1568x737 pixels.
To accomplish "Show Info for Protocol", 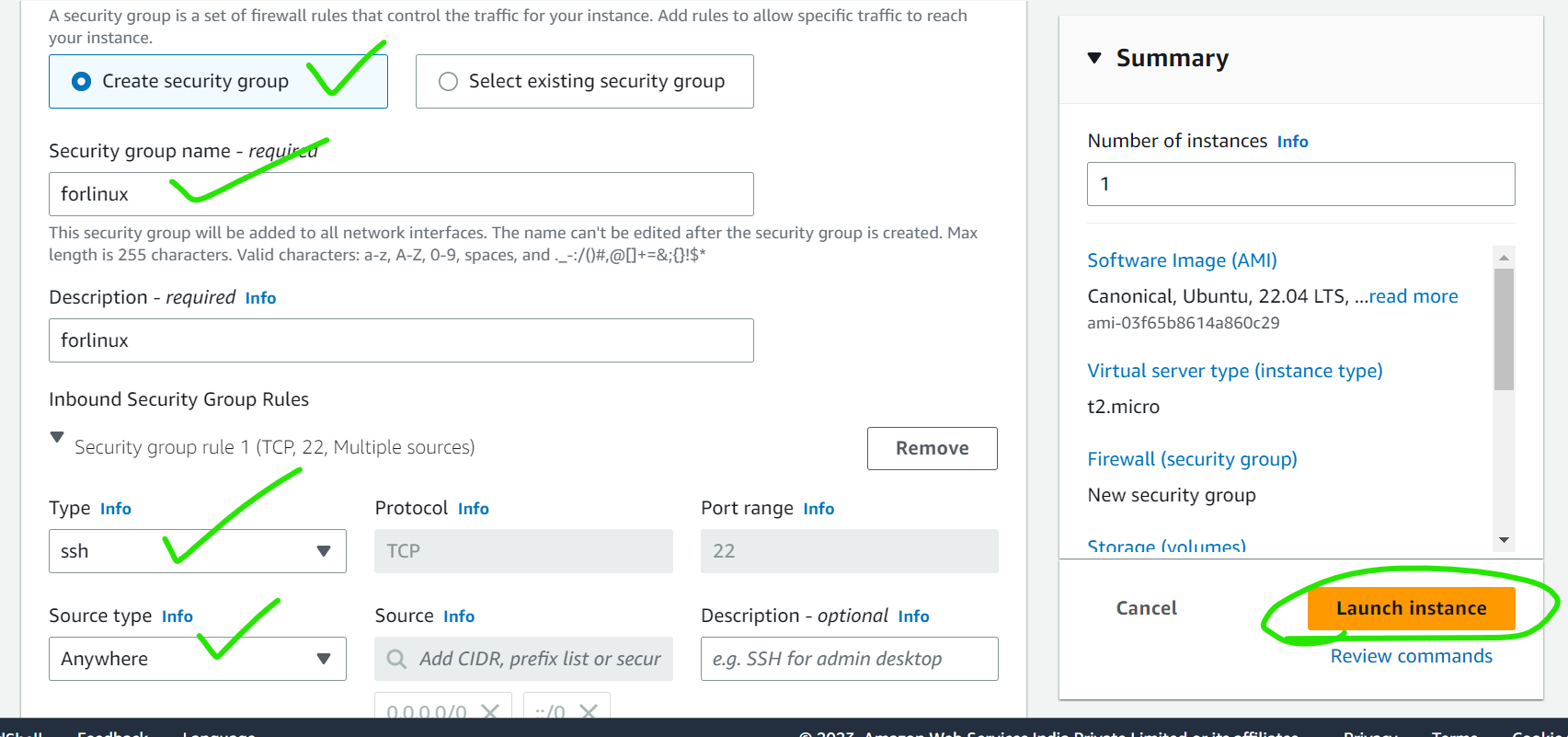I will click(474, 509).
